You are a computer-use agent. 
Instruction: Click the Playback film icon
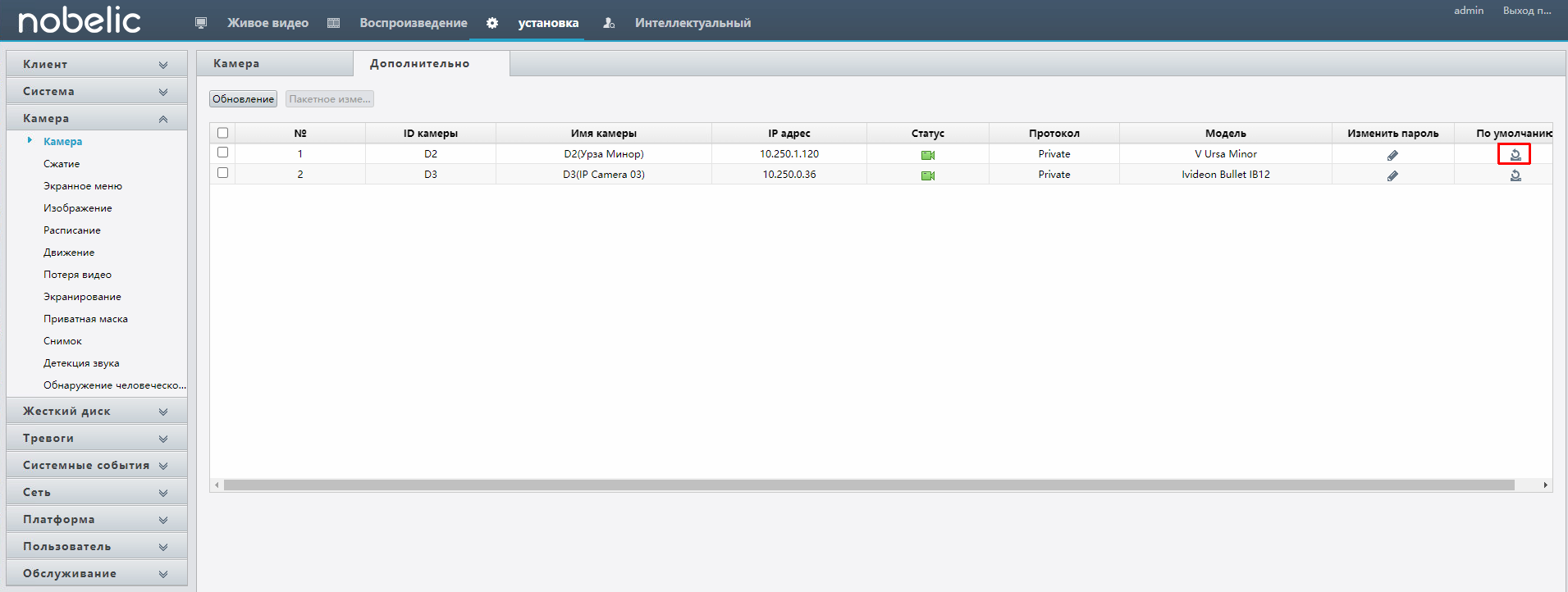(333, 23)
